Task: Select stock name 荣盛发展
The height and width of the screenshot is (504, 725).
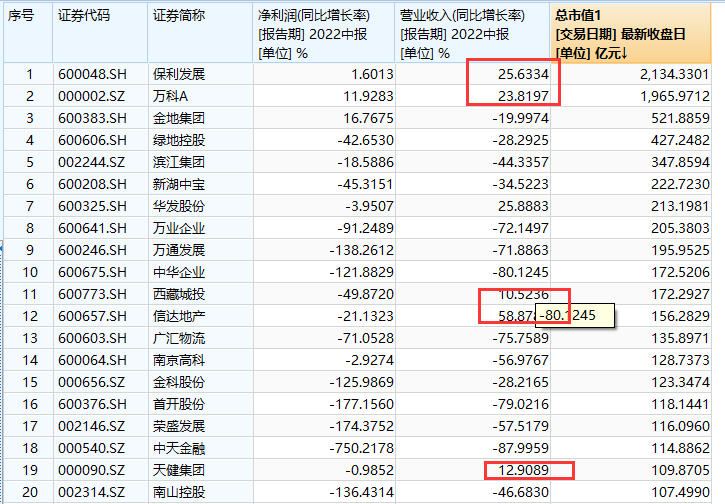Action: click(179, 426)
